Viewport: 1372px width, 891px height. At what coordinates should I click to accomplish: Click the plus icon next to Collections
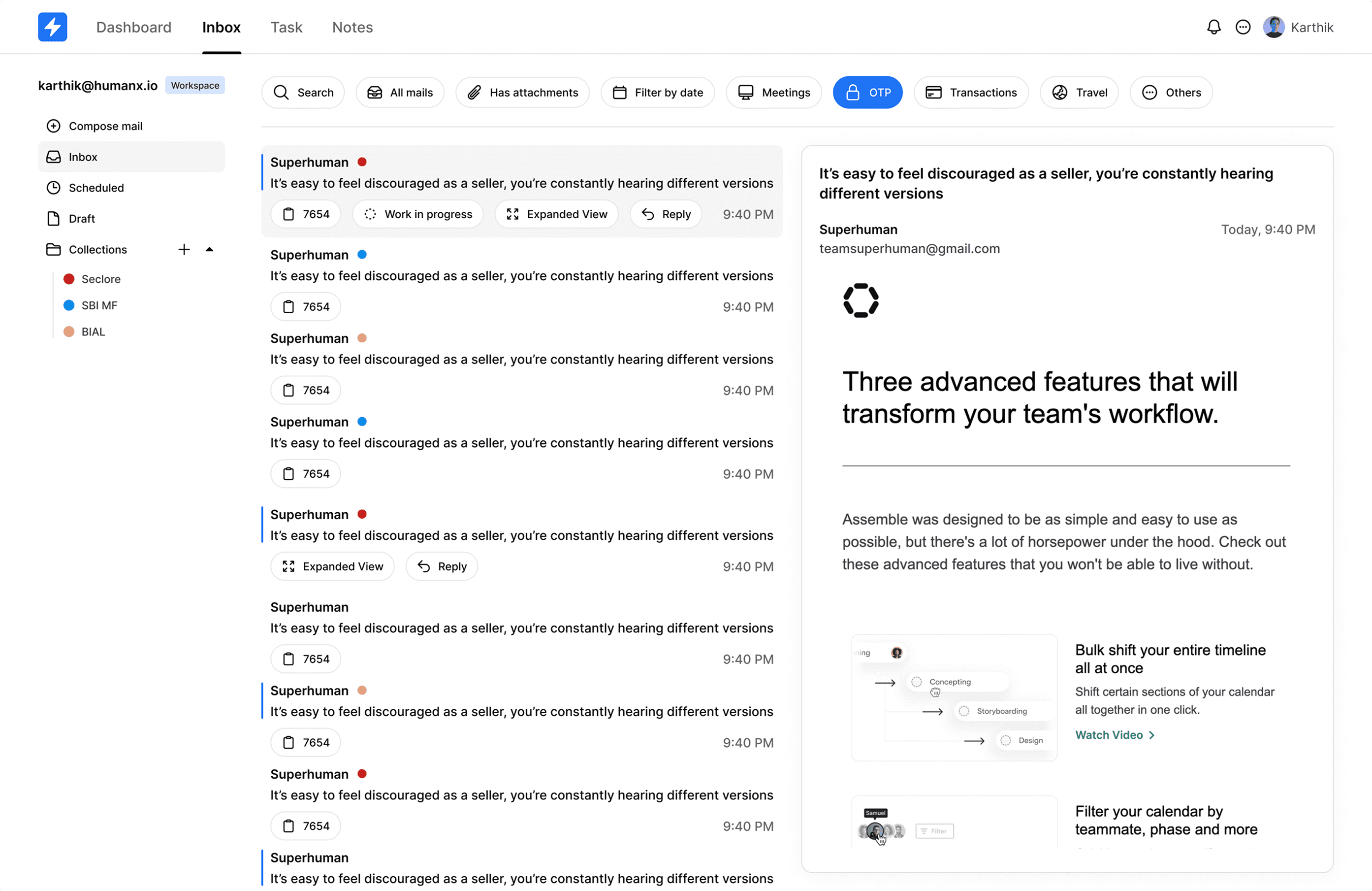click(184, 250)
